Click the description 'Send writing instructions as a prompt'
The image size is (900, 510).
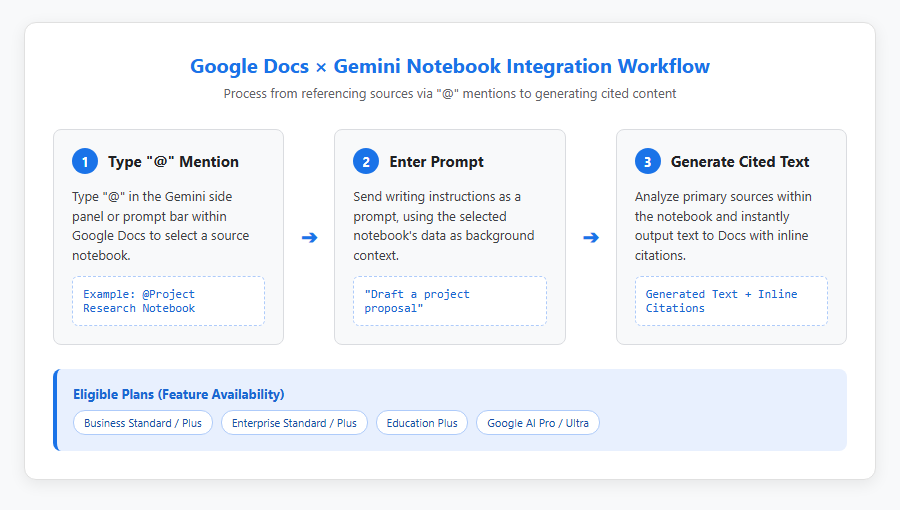point(444,226)
